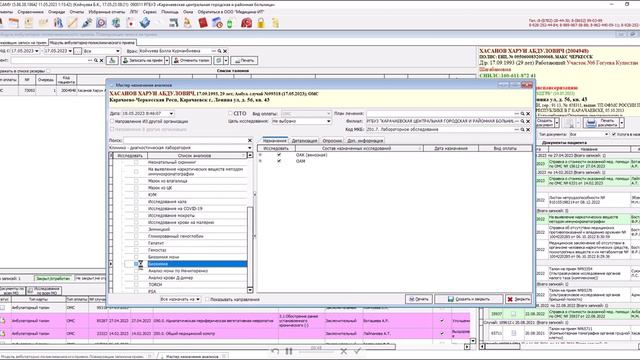Click the green bottle toolbar icon
The width and height of the screenshot is (640, 360).
pos(229,23)
